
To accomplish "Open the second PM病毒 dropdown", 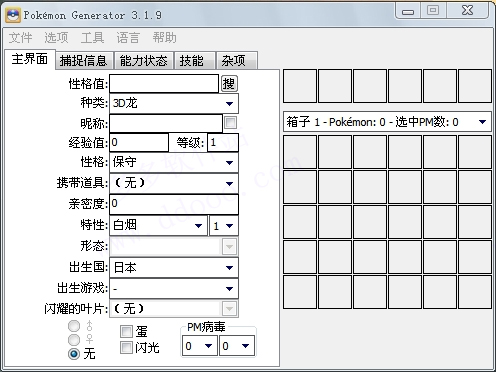I will point(237,346).
